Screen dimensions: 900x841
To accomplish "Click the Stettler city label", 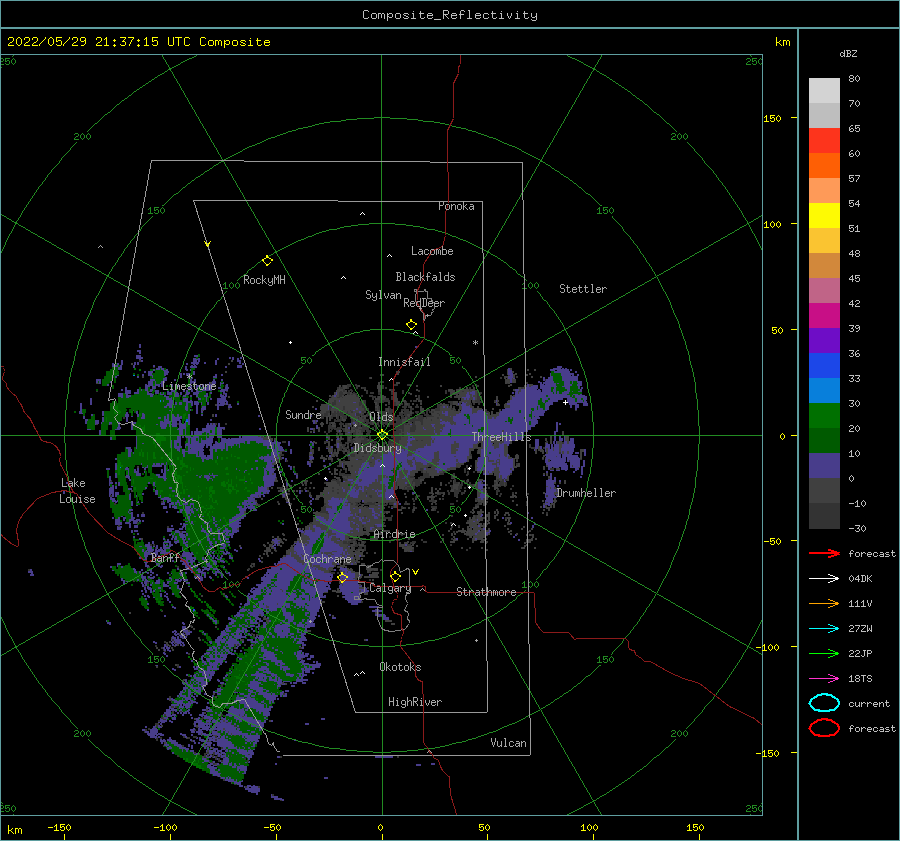I will tap(583, 289).
